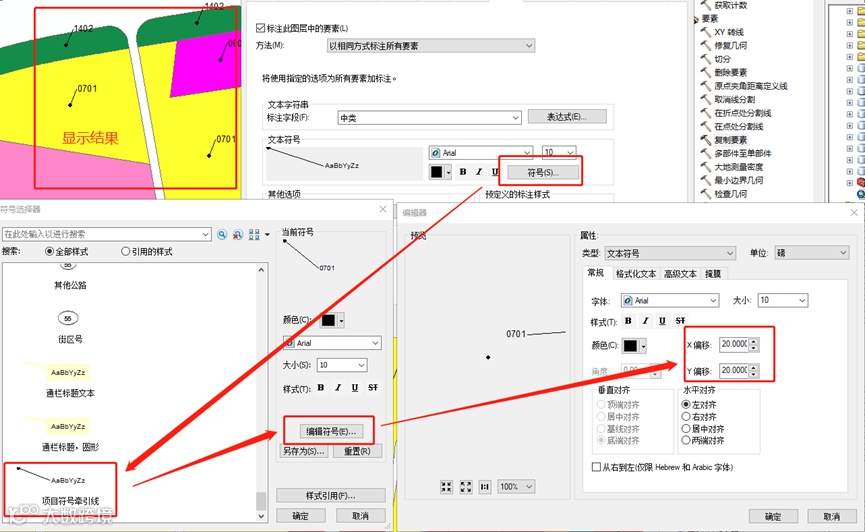Switch to the 掩膜 tab
This screenshot has width=865, height=532.
[713, 274]
